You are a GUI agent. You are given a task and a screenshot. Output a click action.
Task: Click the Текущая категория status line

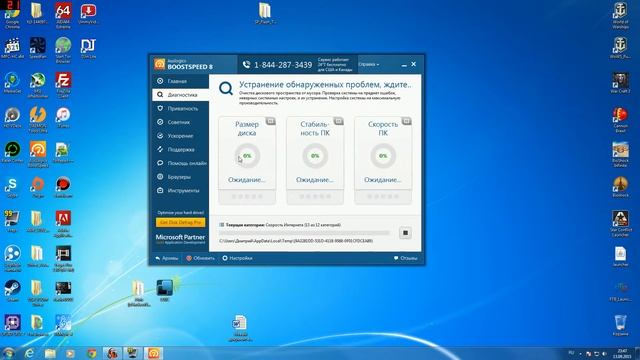pos(280,225)
